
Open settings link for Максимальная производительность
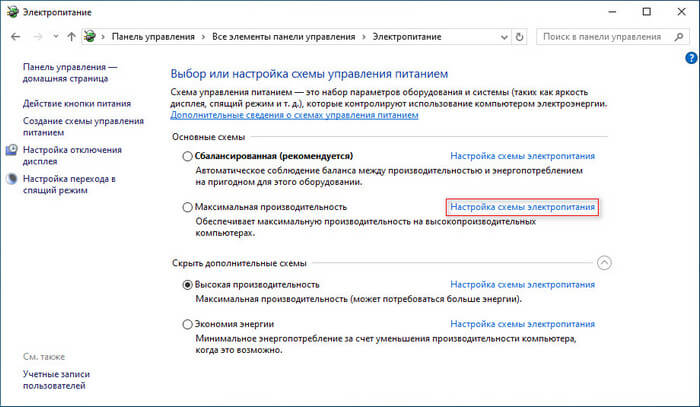[522, 207]
